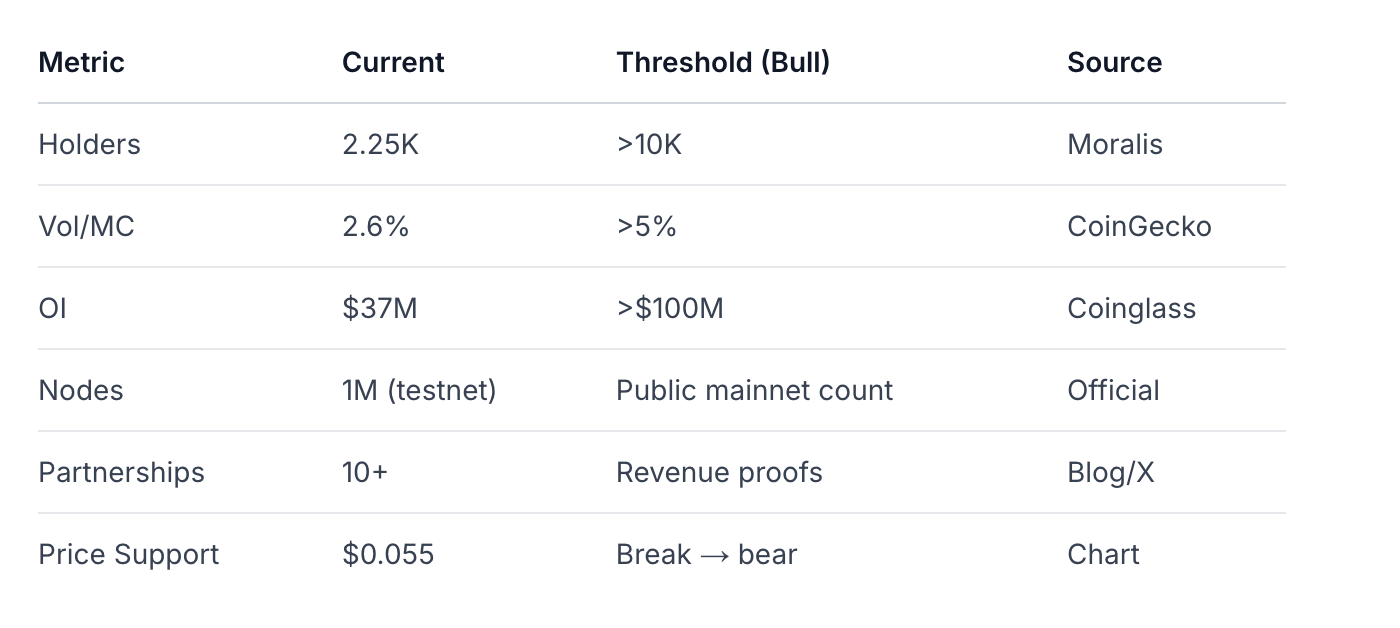This screenshot has height=628, width=1400.
Task: Click the Break → bear threshold cell
Action: click(x=706, y=554)
